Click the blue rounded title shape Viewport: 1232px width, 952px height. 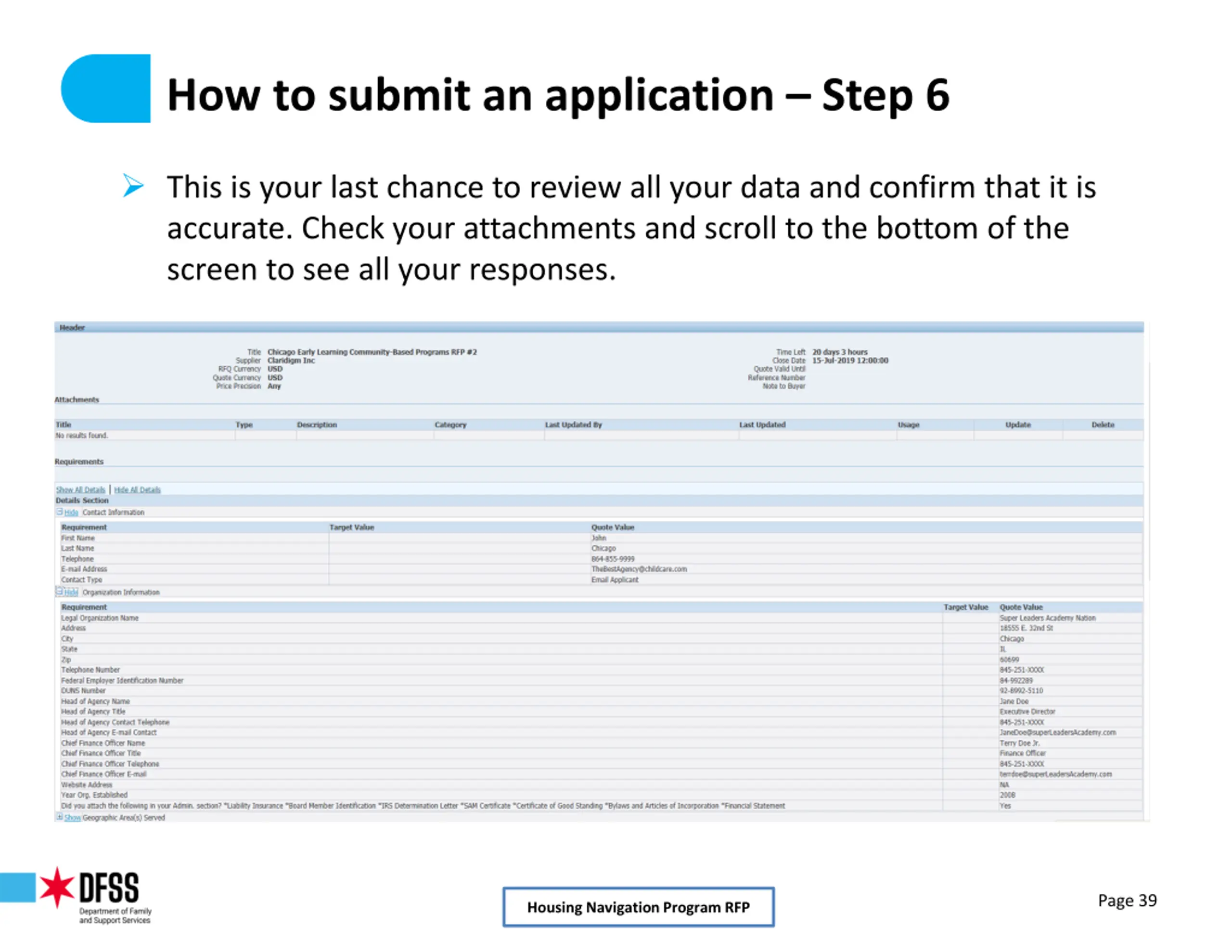(105, 88)
